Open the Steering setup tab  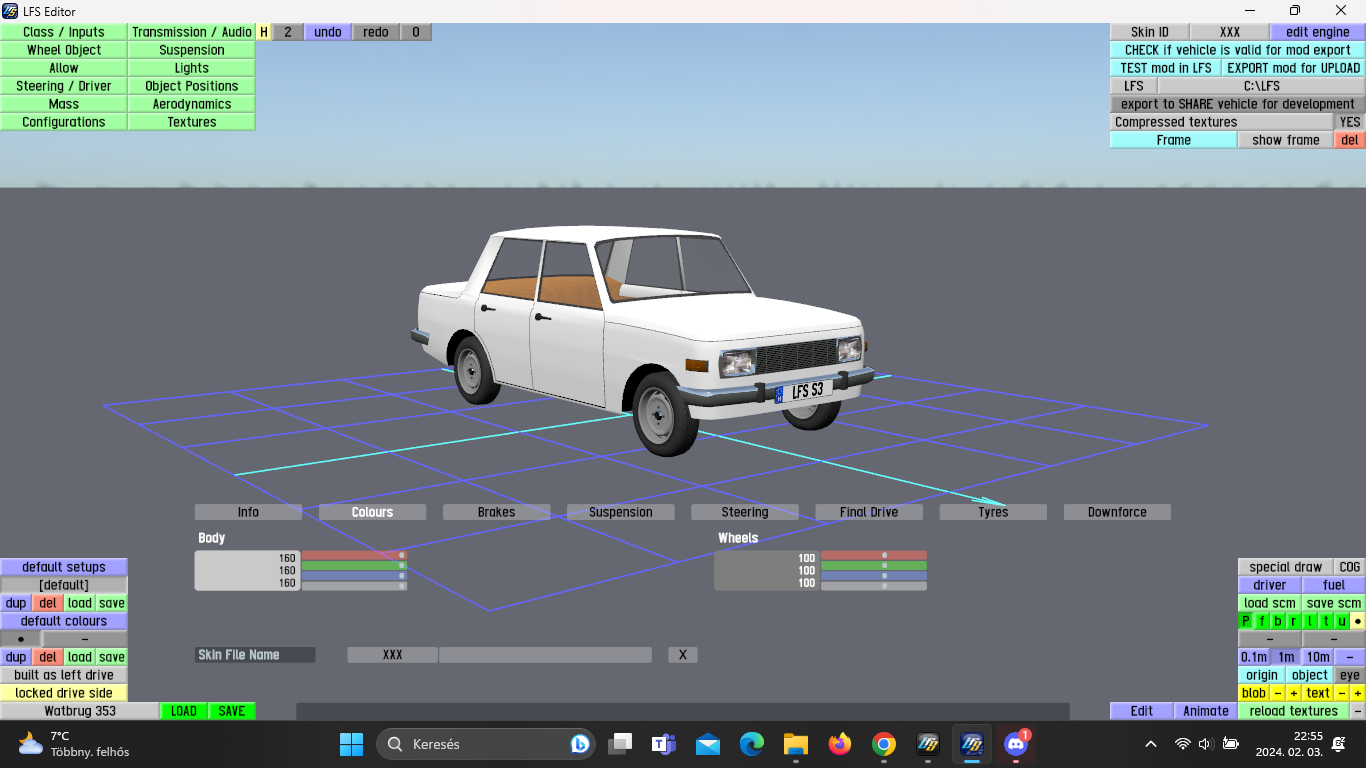745,512
